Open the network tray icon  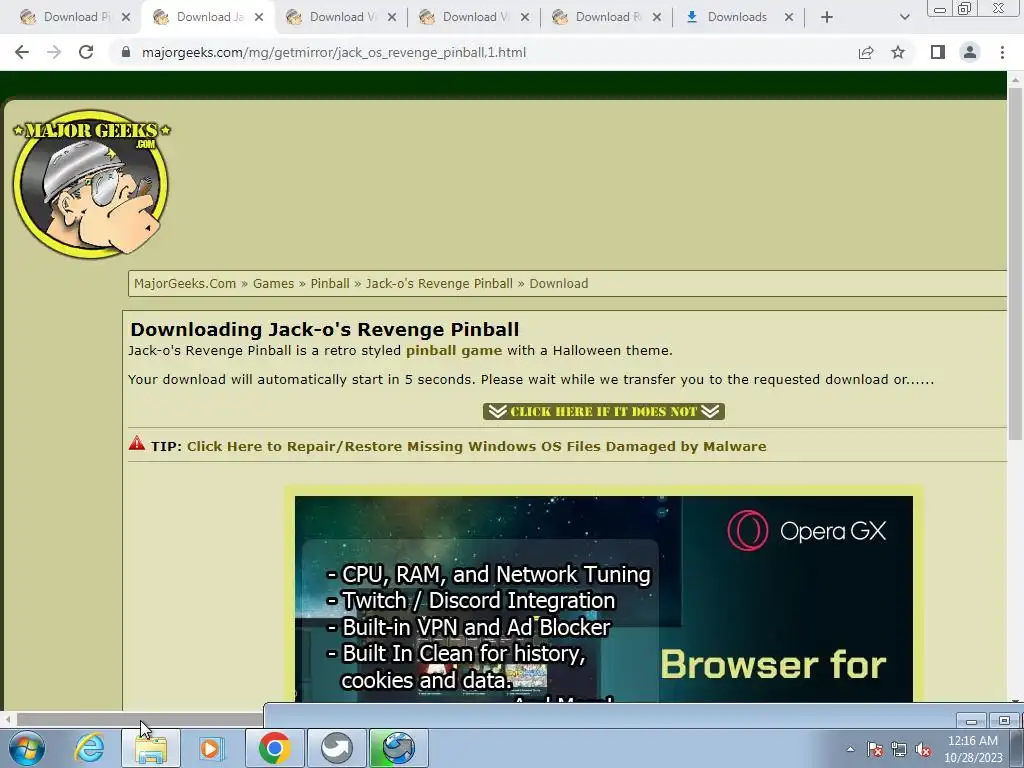point(899,749)
